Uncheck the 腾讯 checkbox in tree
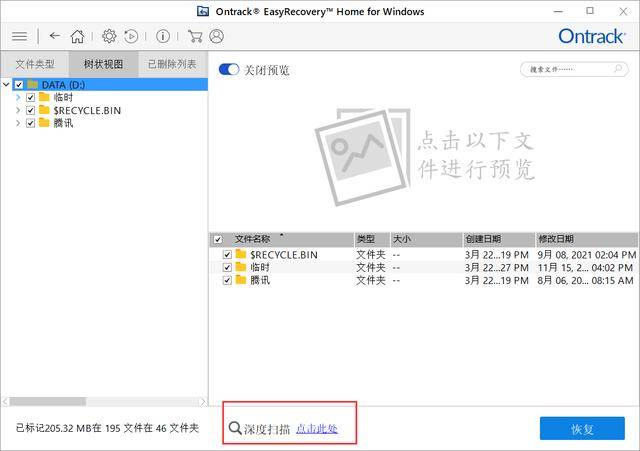The height and width of the screenshot is (451, 640). pyautogui.click(x=31, y=123)
